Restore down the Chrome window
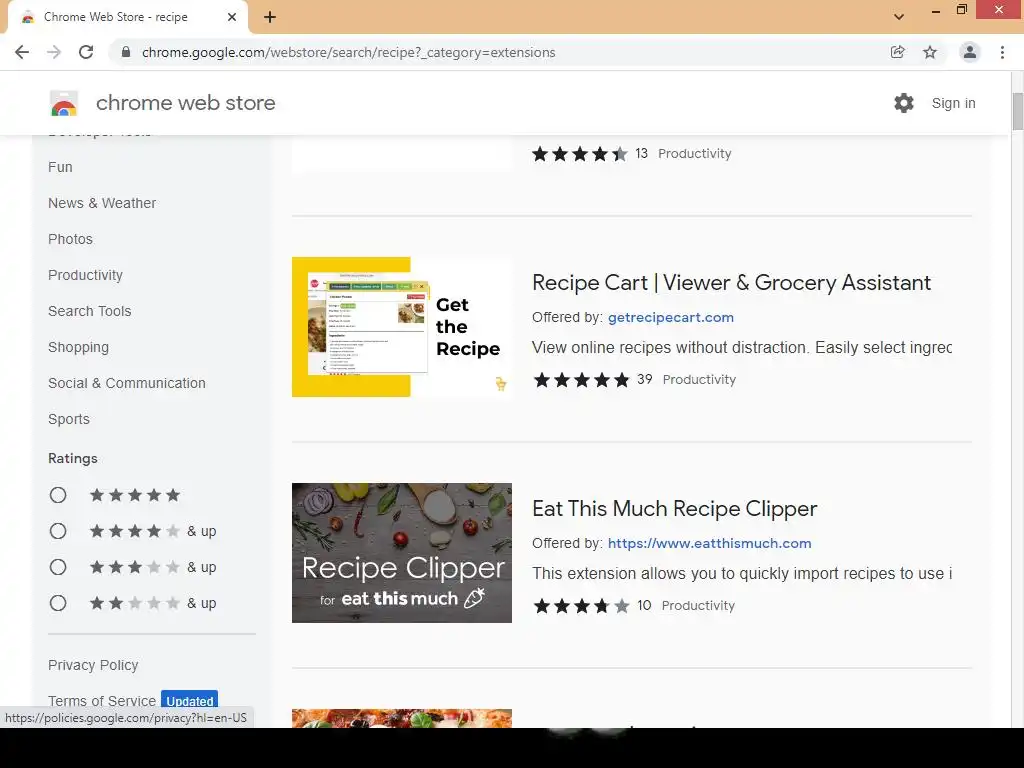This screenshot has height=768, width=1024. coord(961,9)
